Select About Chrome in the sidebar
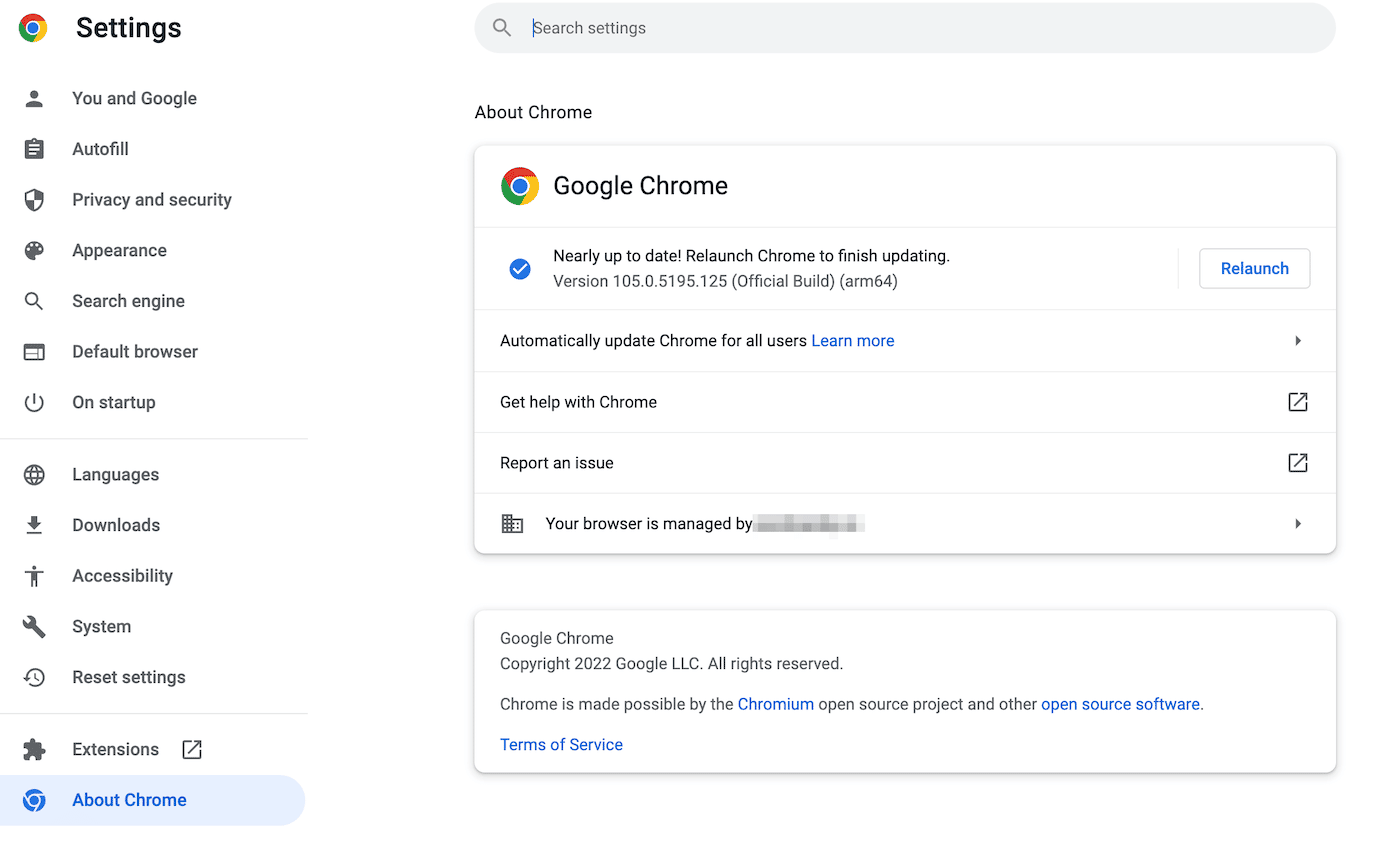 click(x=129, y=799)
